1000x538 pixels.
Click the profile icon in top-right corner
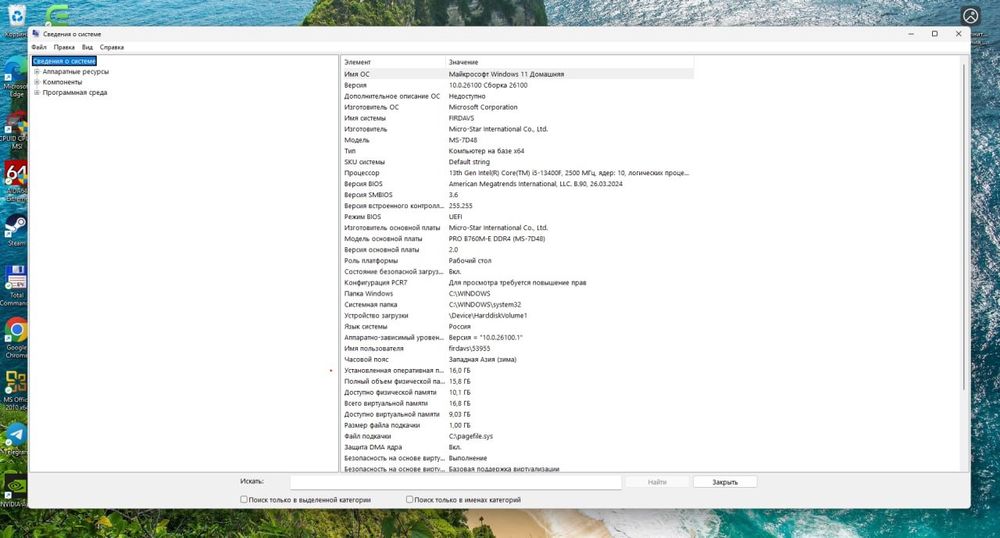tap(970, 16)
